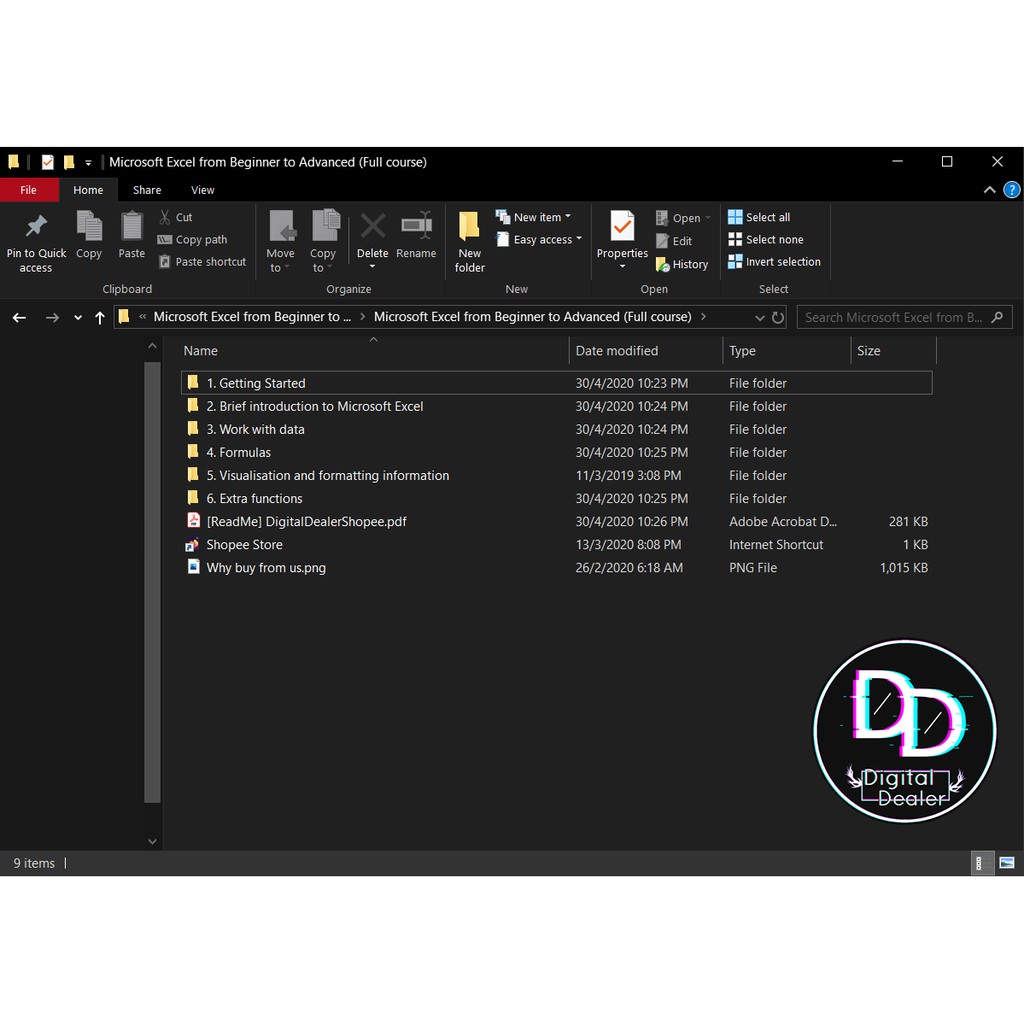Click the navigation pane scrollbar

click(x=152, y=583)
